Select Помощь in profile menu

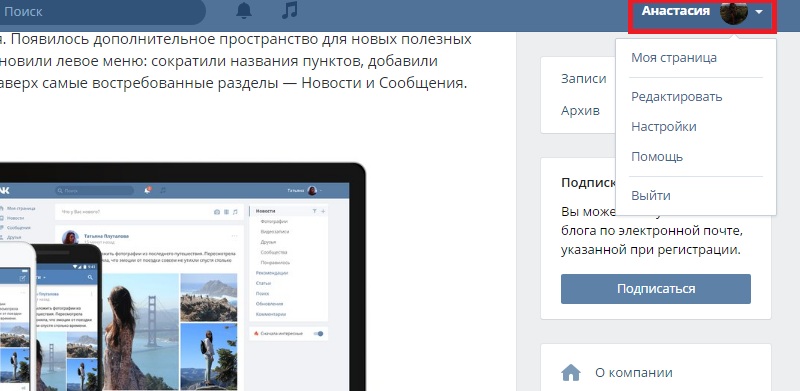click(x=657, y=156)
